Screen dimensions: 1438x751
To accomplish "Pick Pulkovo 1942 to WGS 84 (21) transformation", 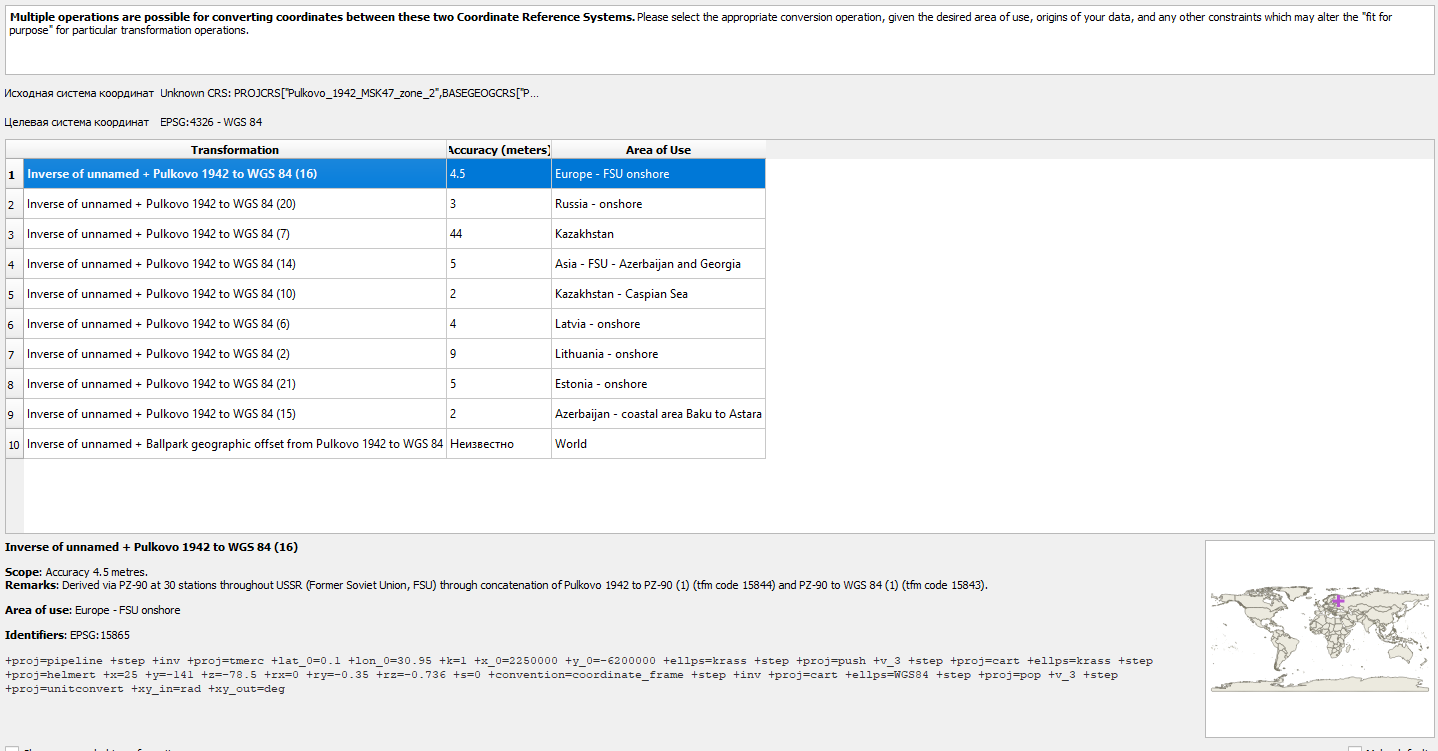I will (x=235, y=384).
